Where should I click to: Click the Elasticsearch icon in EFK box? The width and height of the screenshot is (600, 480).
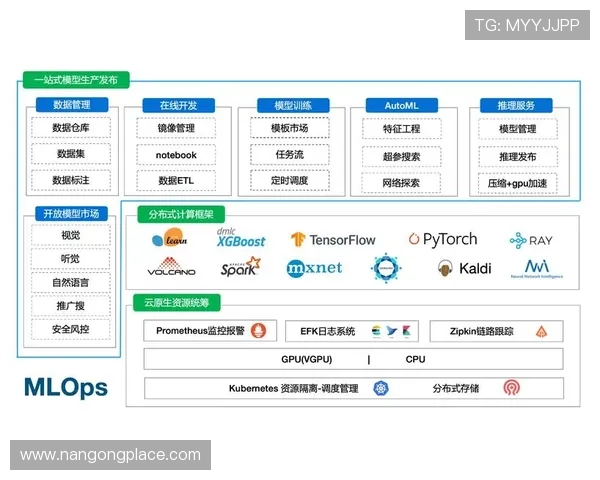tap(377, 331)
